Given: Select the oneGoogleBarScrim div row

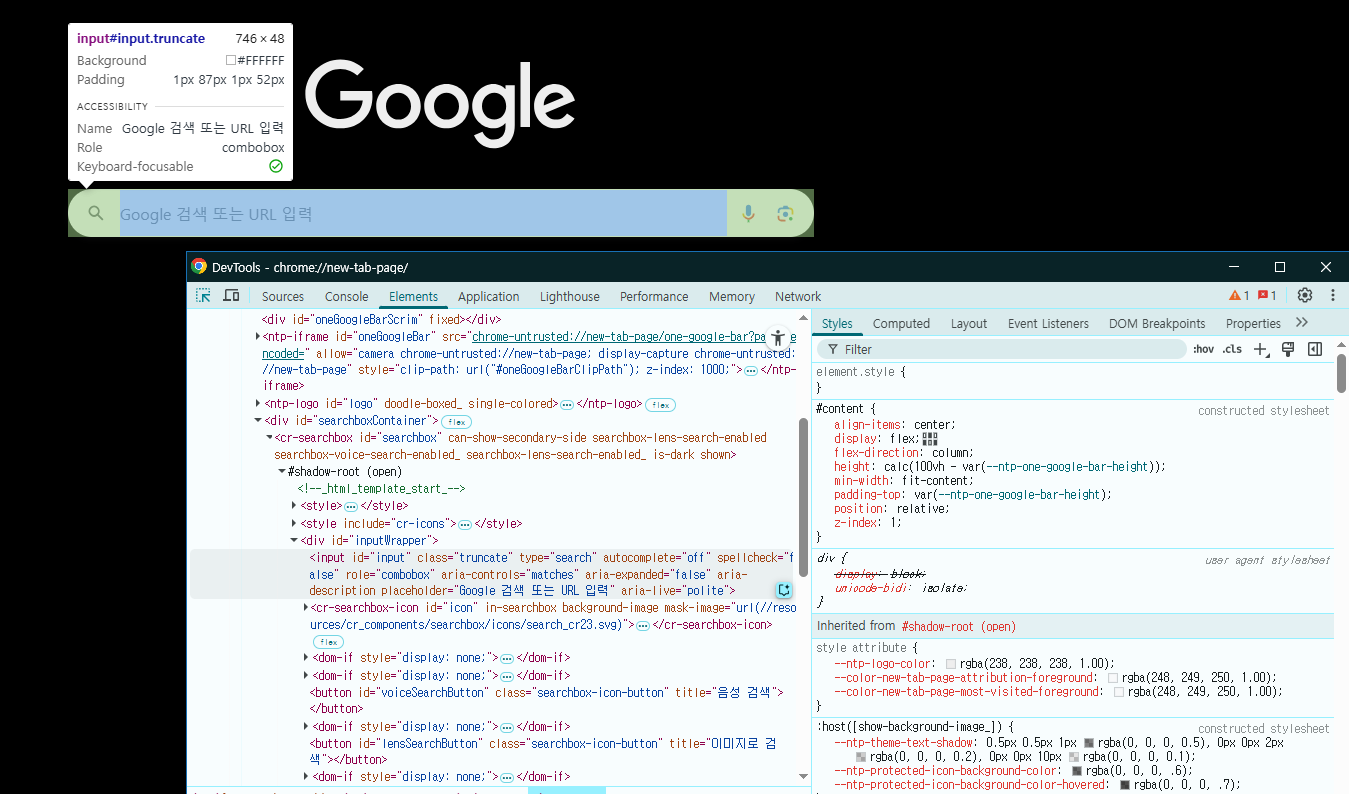Looking at the screenshot, I should tap(381, 320).
